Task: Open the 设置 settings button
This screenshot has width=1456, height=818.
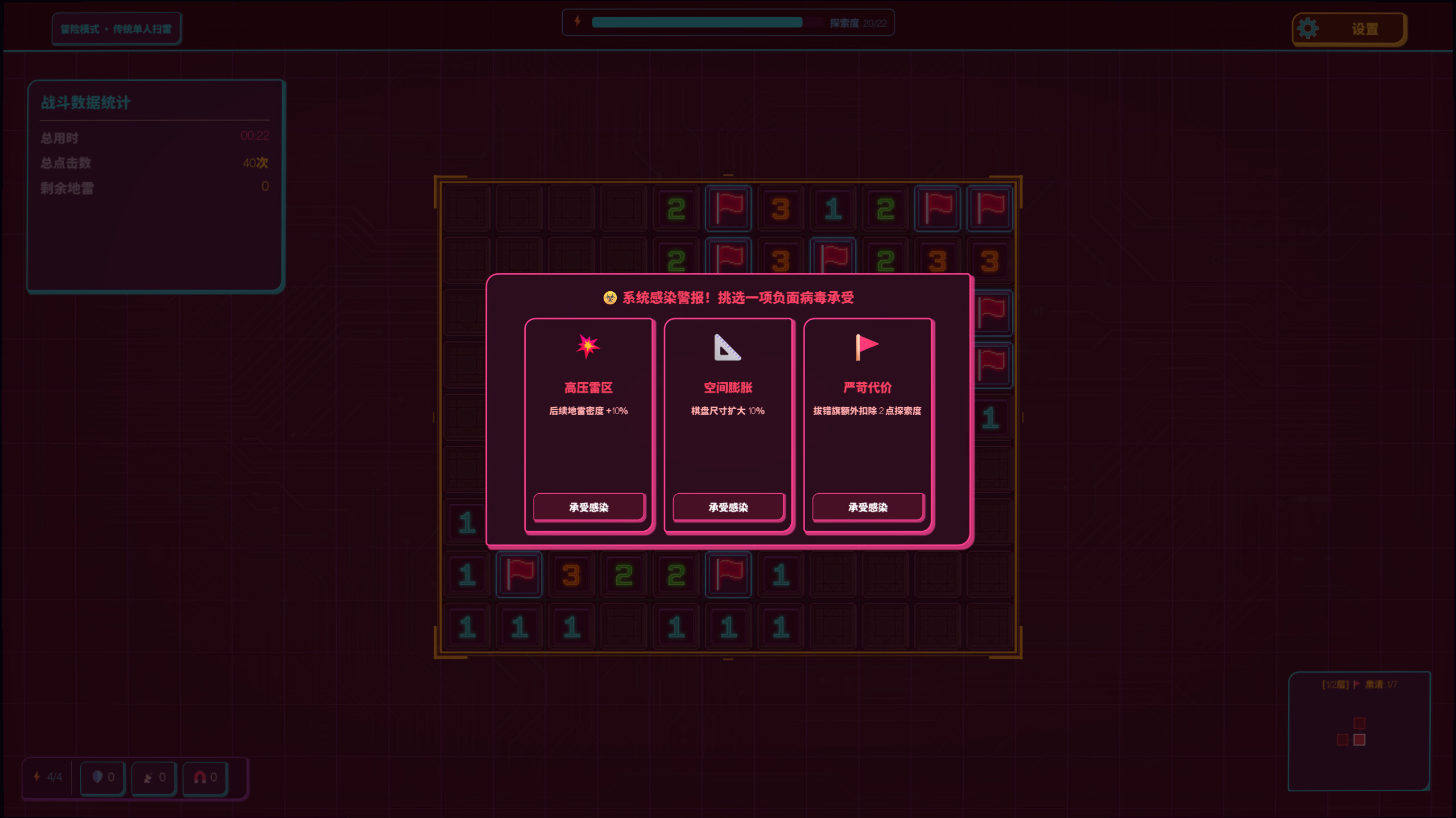Action: [x=1348, y=29]
